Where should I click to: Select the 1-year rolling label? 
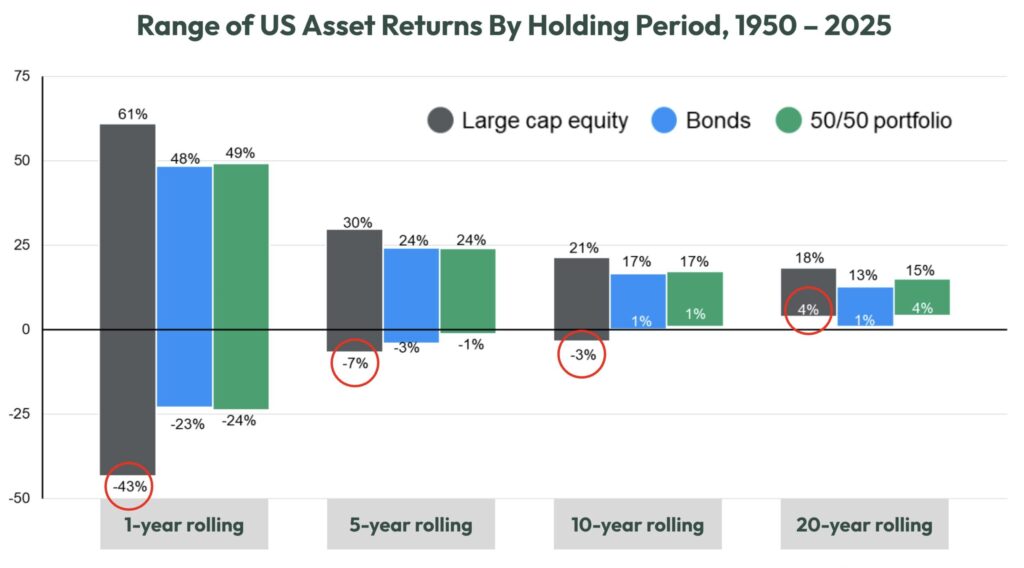(184, 524)
